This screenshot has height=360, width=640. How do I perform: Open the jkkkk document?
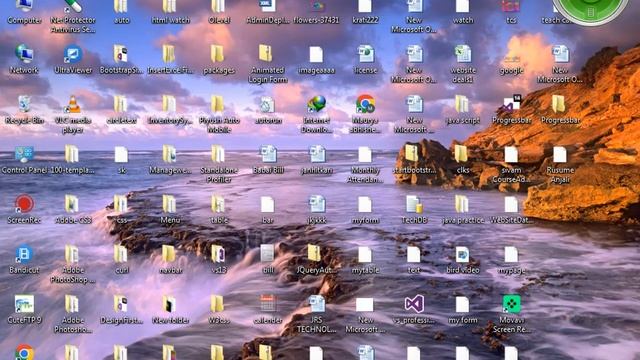(317, 204)
